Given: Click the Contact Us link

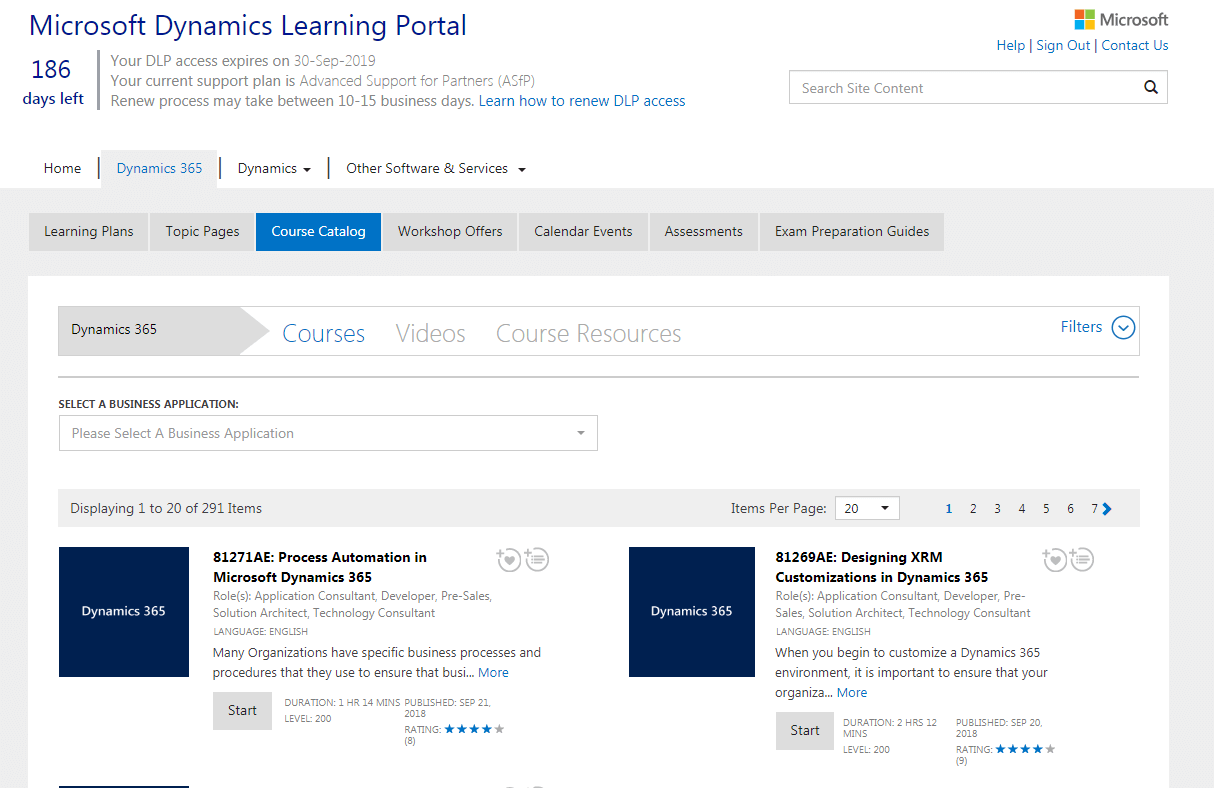Looking at the screenshot, I should (1135, 45).
